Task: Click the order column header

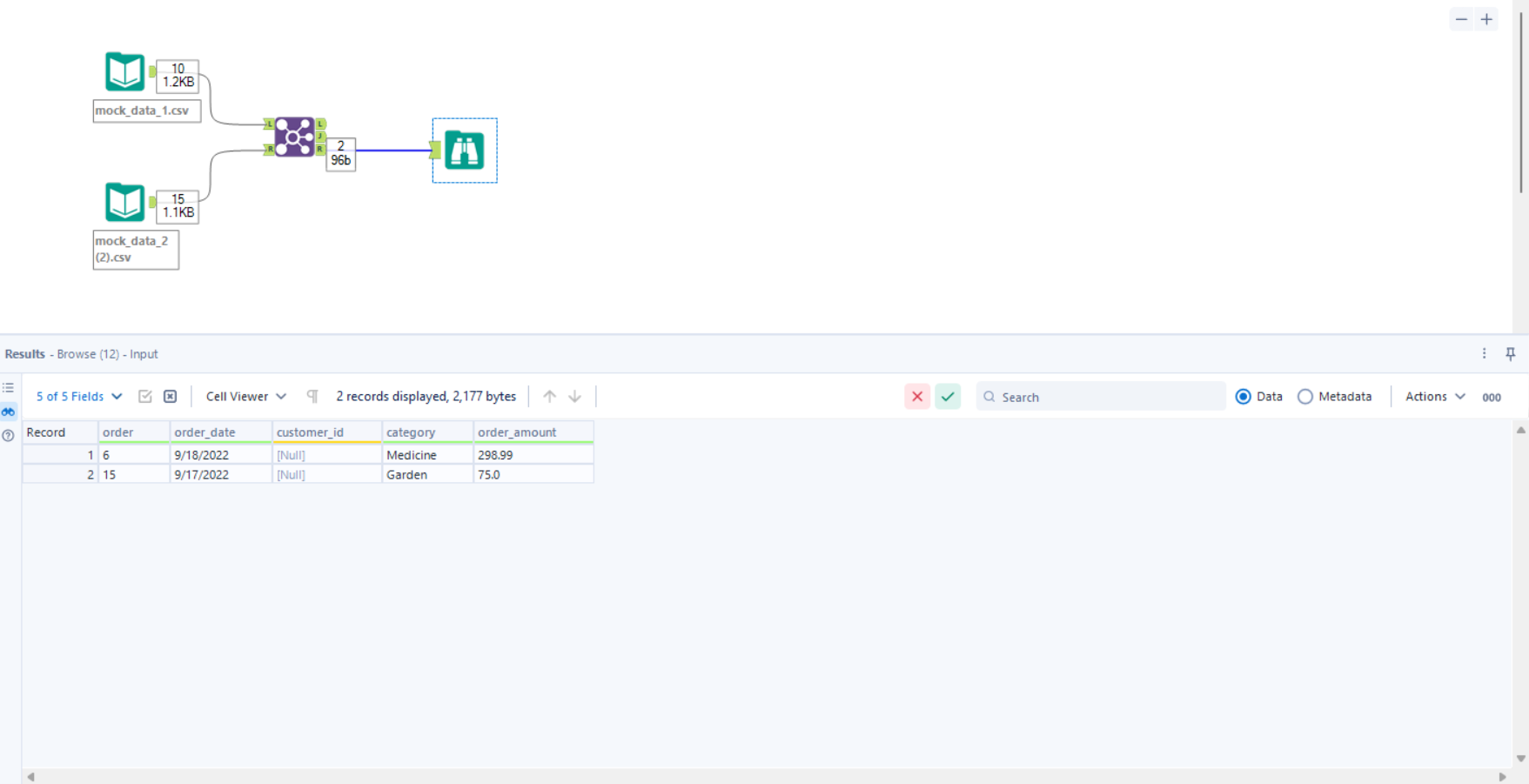Action: [134, 432]
